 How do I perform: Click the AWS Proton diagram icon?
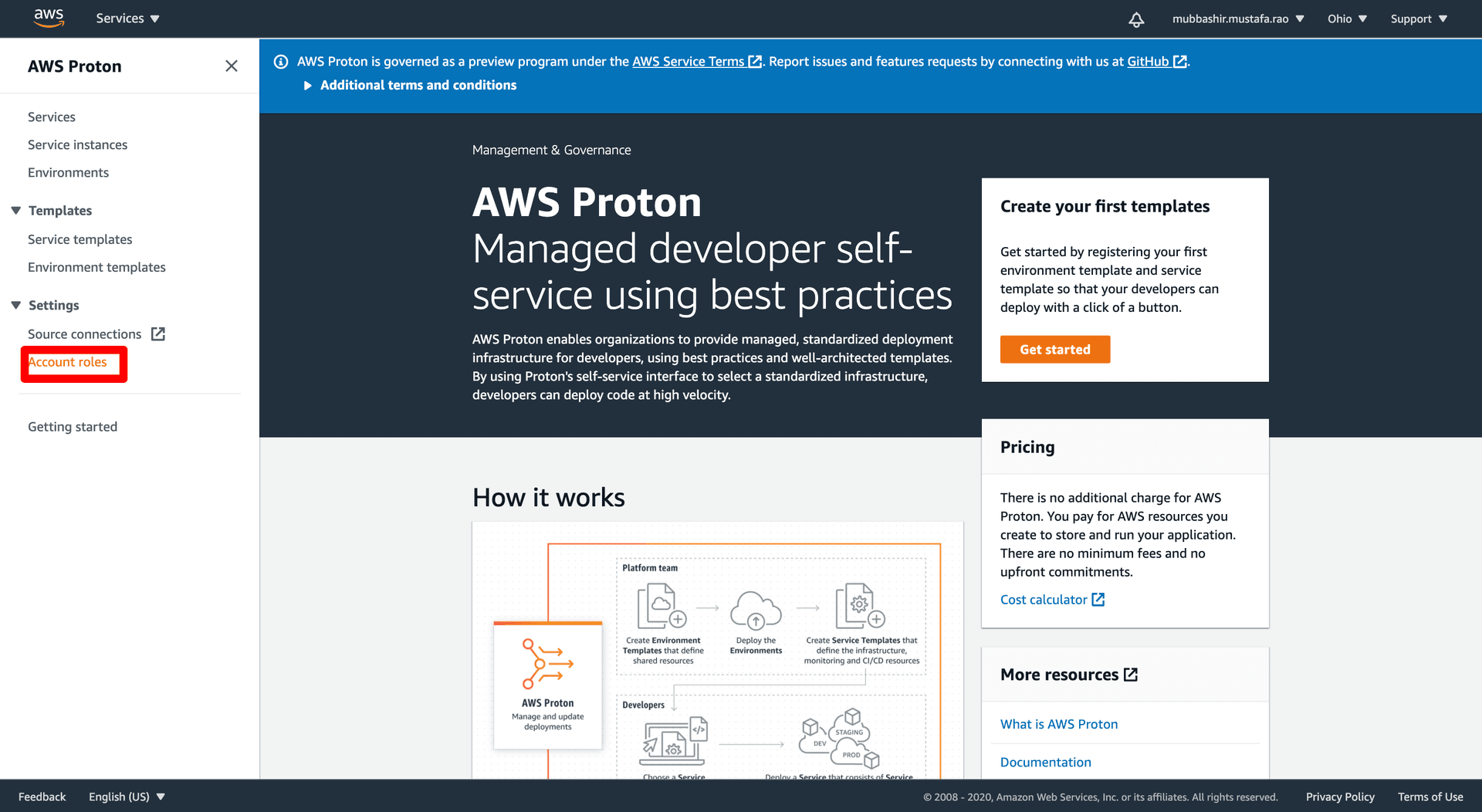pyautogui.click(x=547, y=664)
